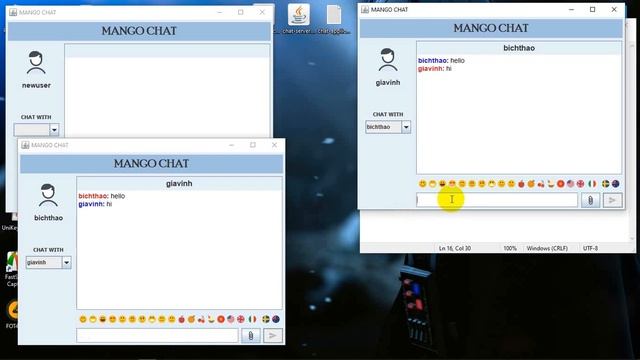Click the newuser name label
Screen dimensions: 640x360
(36, 85)
